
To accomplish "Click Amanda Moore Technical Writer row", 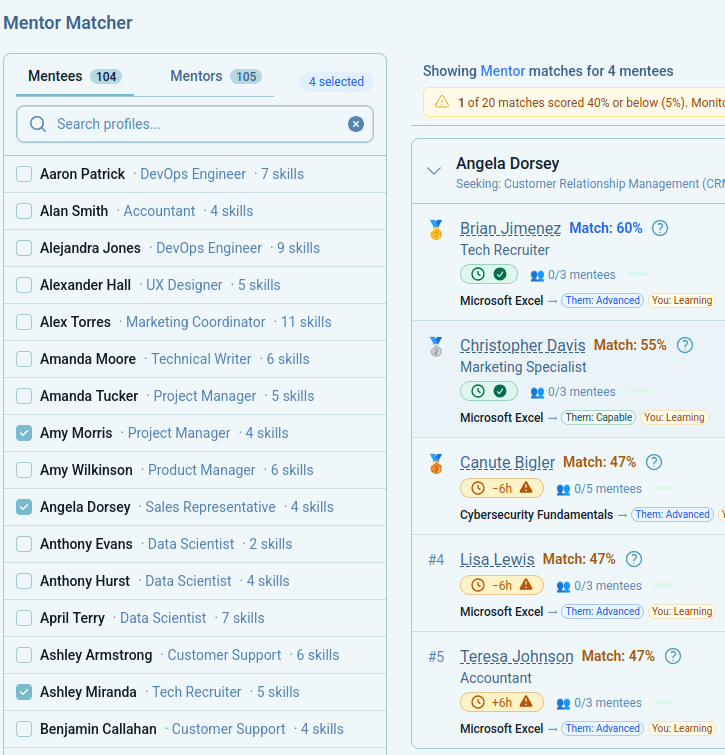I will tap(195, 359).
